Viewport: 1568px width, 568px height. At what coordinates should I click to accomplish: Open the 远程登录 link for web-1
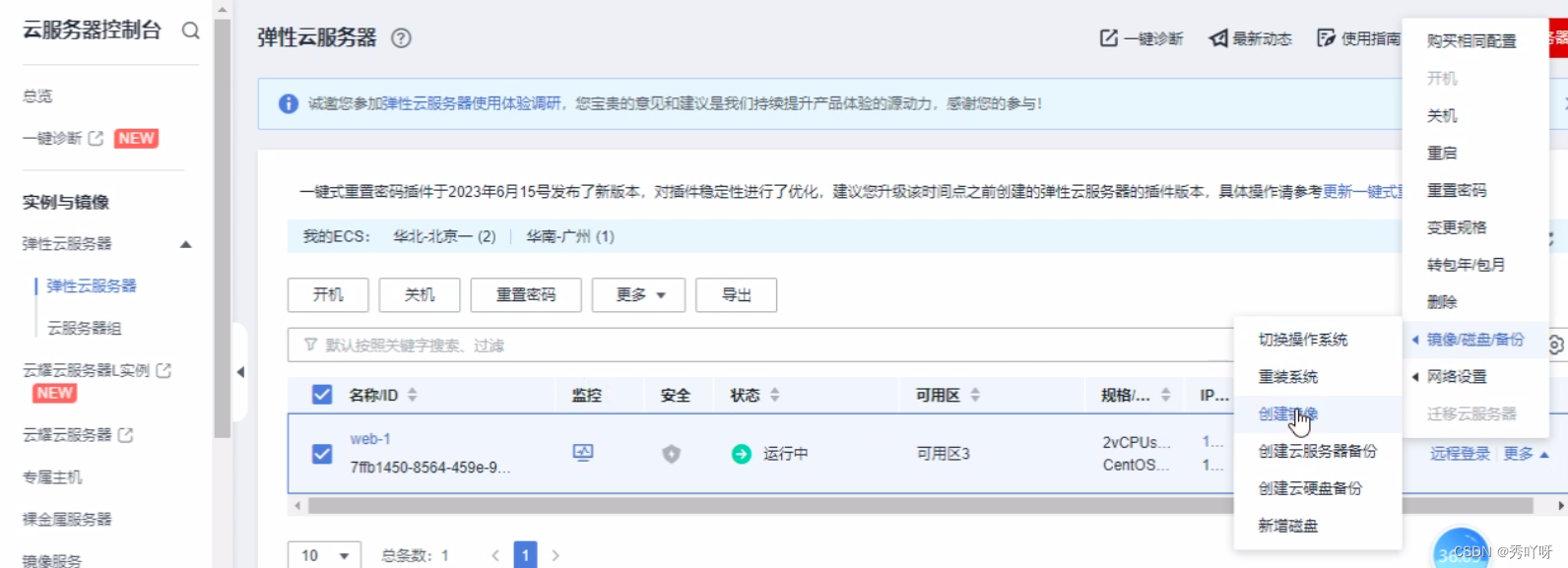coord(1460,454)
